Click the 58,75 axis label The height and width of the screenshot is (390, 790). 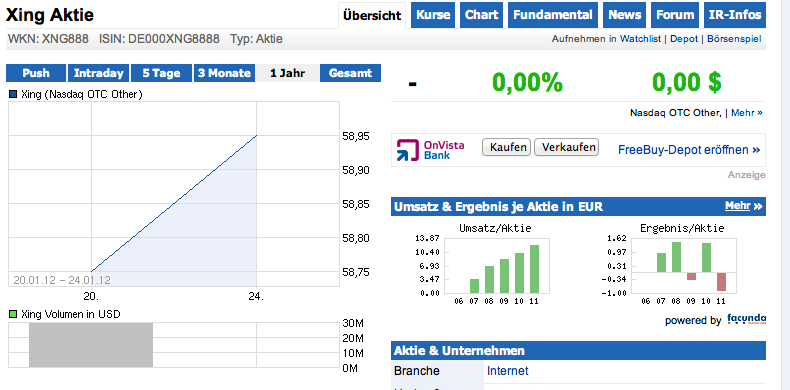pyautogui.click(x=356, y=272)
